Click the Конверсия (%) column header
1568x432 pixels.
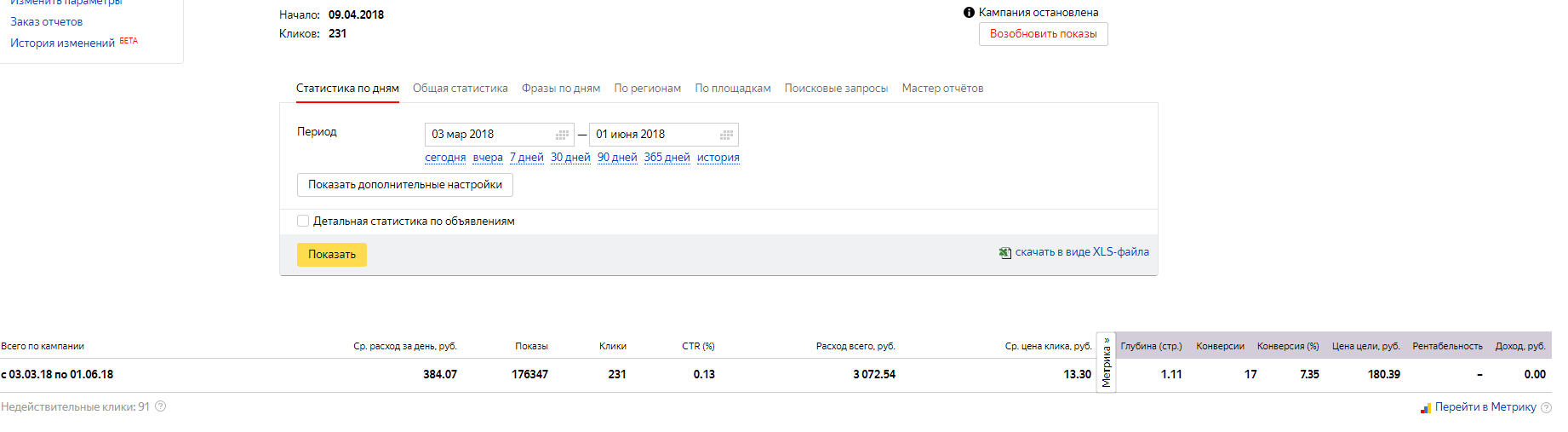click(1288, 346)
